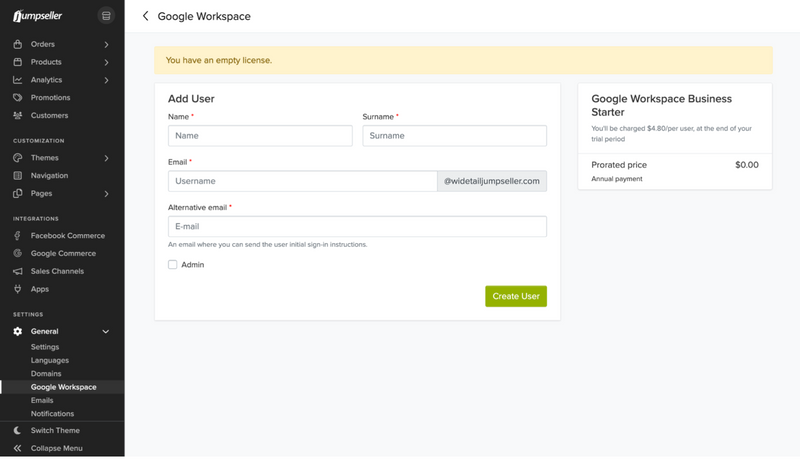Screen dimensions: 800x461
Task: Go to the Languages settings page
Action: point(50,360)
